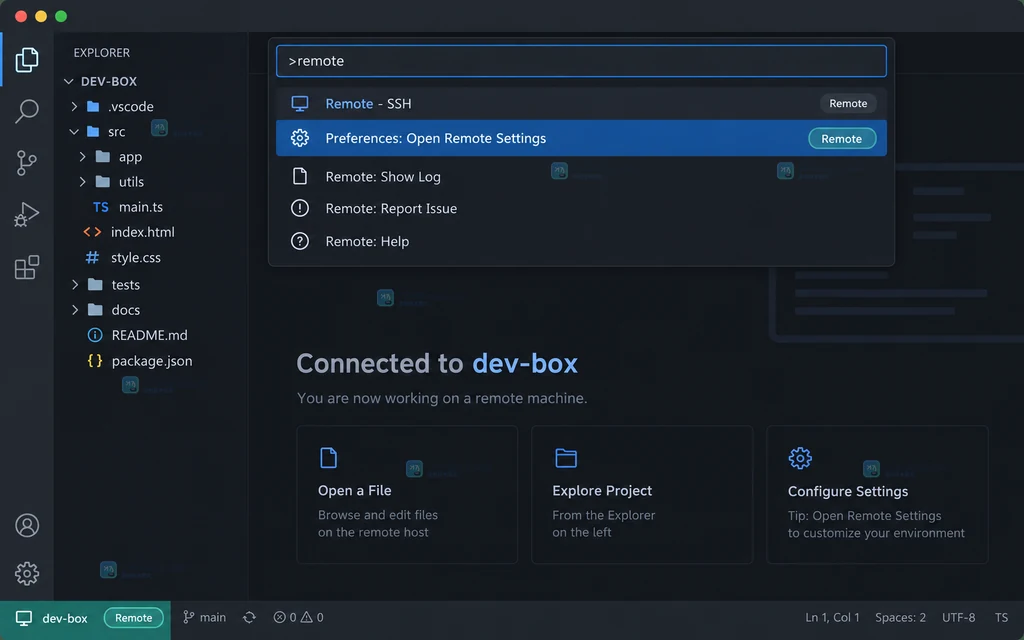Click the hash icon for style.css
The image size is (1024, 640).
93,257
